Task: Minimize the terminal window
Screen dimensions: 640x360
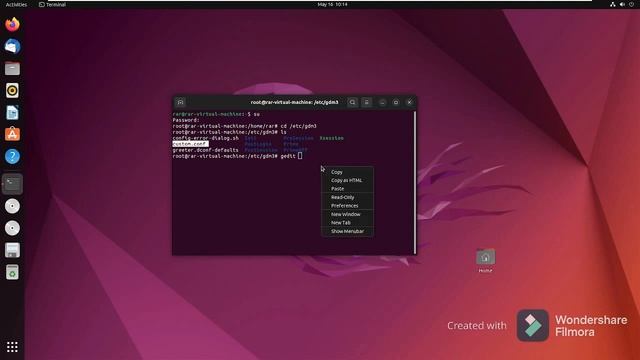Action: click(x=382, y=102)
